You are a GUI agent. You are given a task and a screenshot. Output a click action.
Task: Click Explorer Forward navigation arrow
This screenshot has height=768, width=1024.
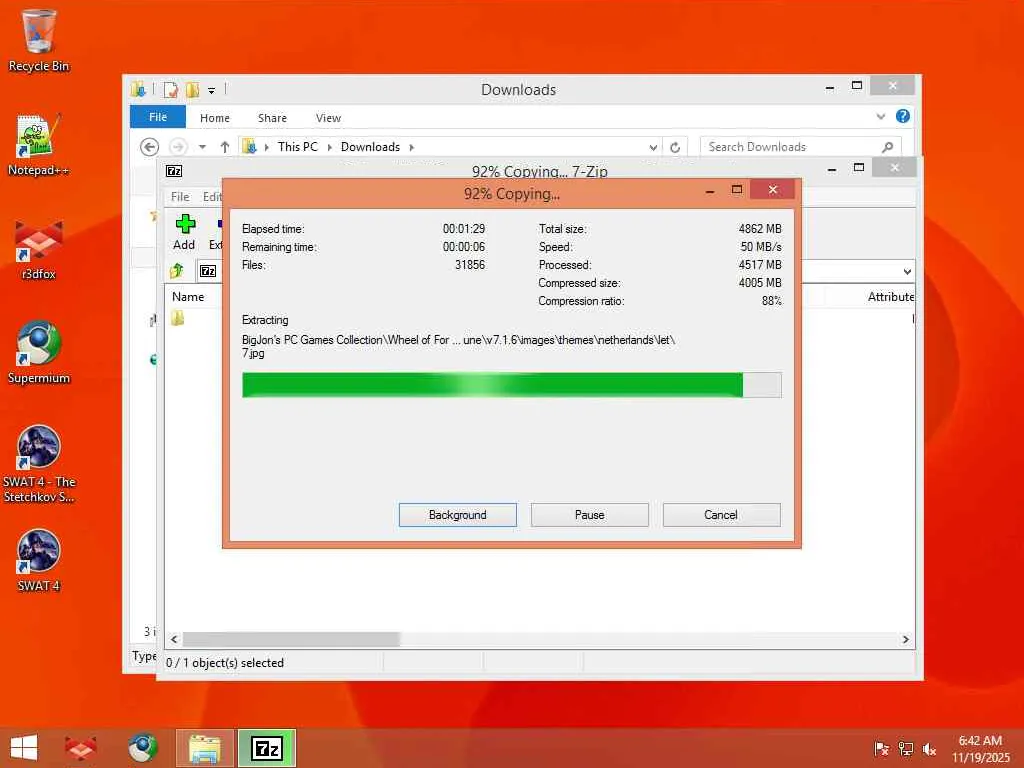coord(178,147)
